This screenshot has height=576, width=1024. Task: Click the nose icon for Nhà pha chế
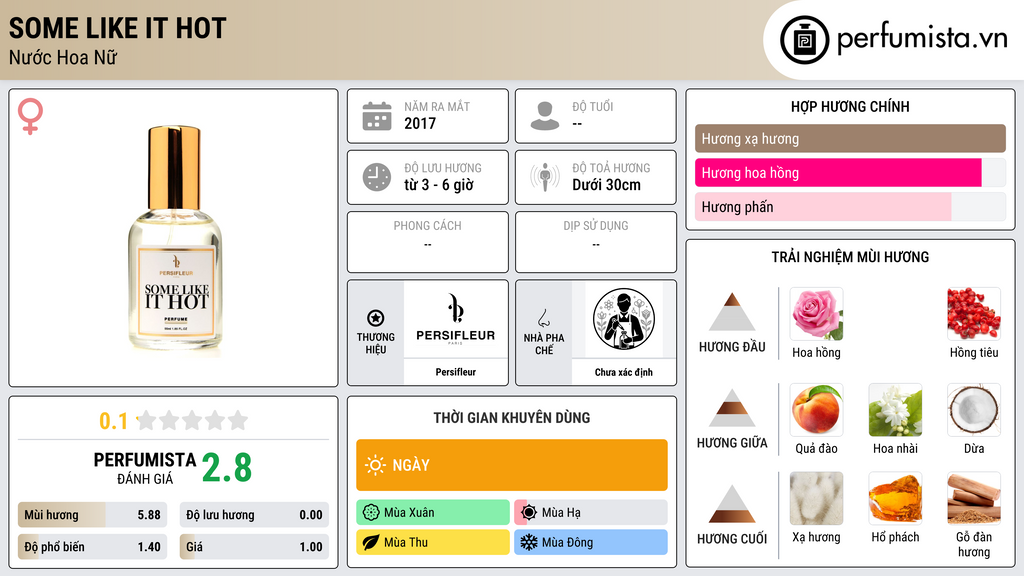click(x=543, y=318)
